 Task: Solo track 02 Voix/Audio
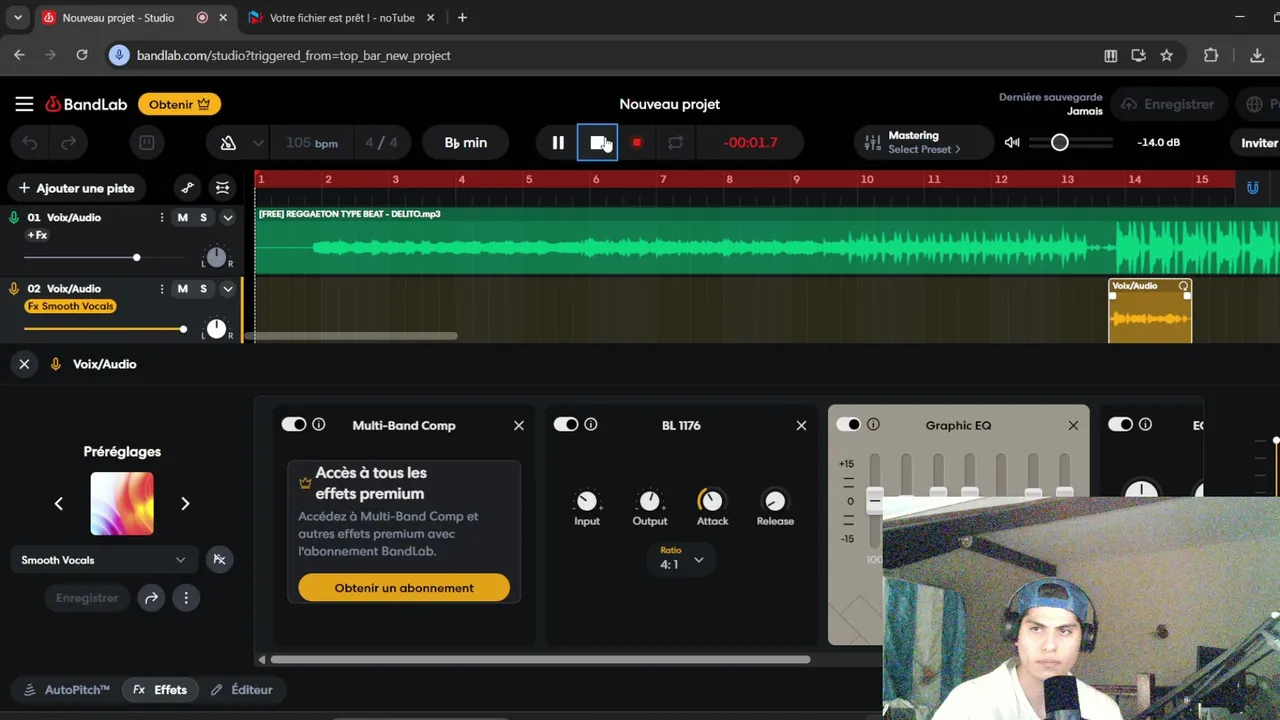[x=203, y=289]
